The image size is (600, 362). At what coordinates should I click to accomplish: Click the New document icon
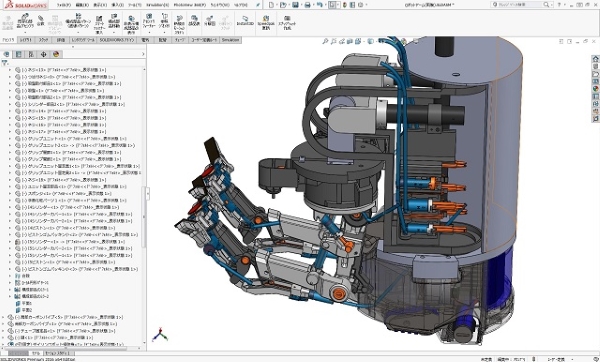point(271,5)
